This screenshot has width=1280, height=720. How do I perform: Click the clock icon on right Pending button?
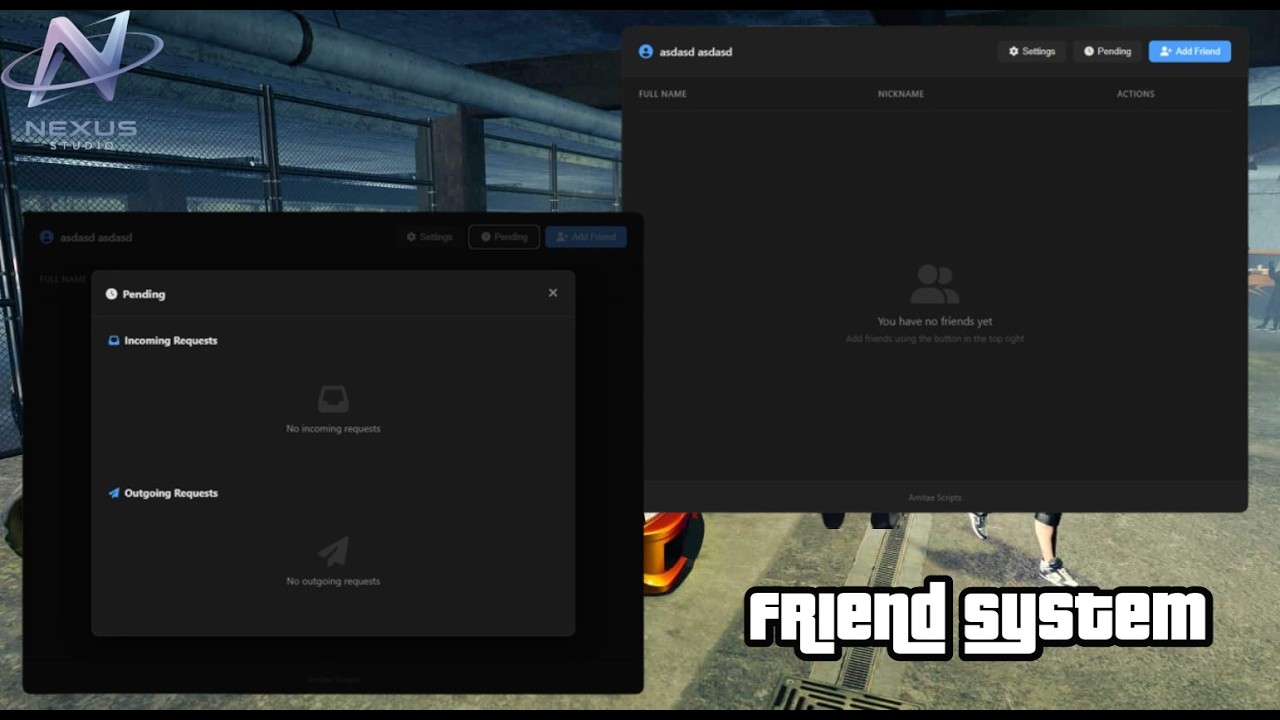(x=1089, y=51)
